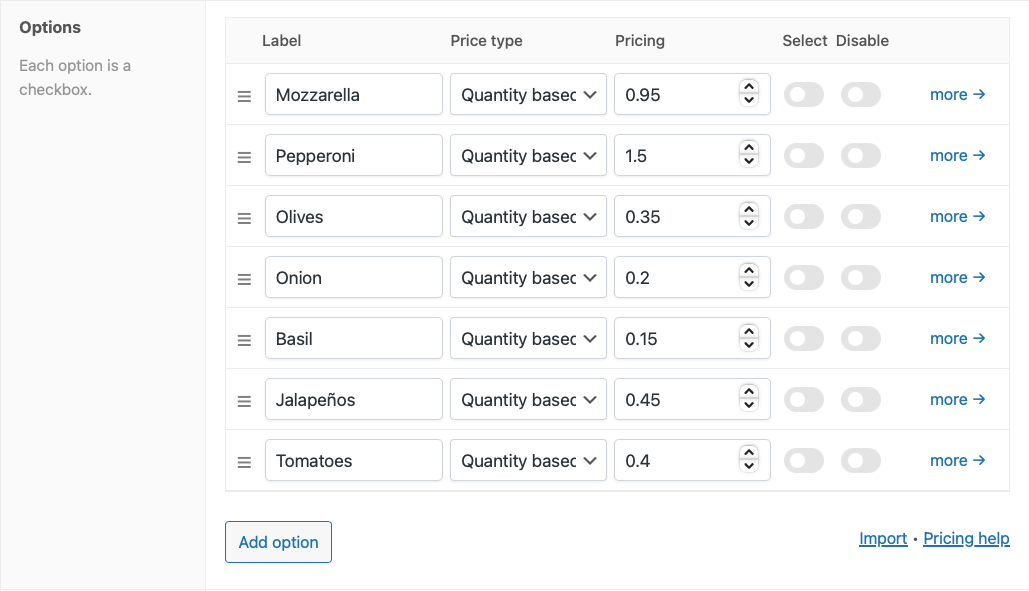Show more settings for the Olives option
Screen dimensions: 1029x591
(x=957, y=217)
